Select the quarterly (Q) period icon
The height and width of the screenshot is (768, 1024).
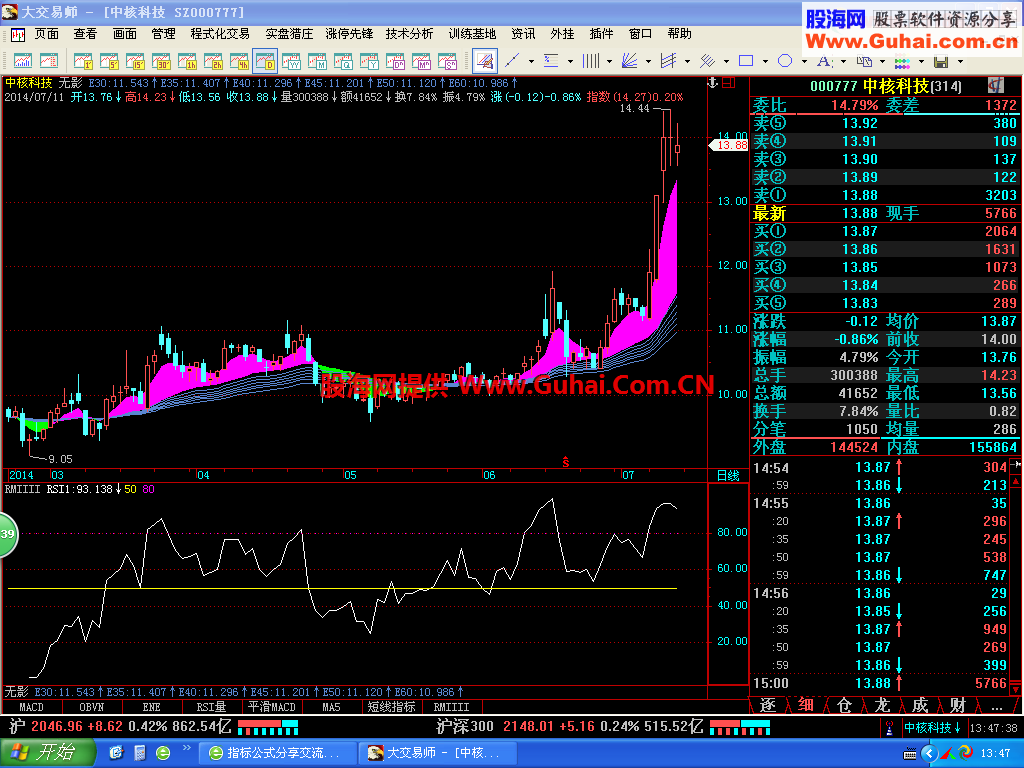pyautogui.click(x=344, y=61)
